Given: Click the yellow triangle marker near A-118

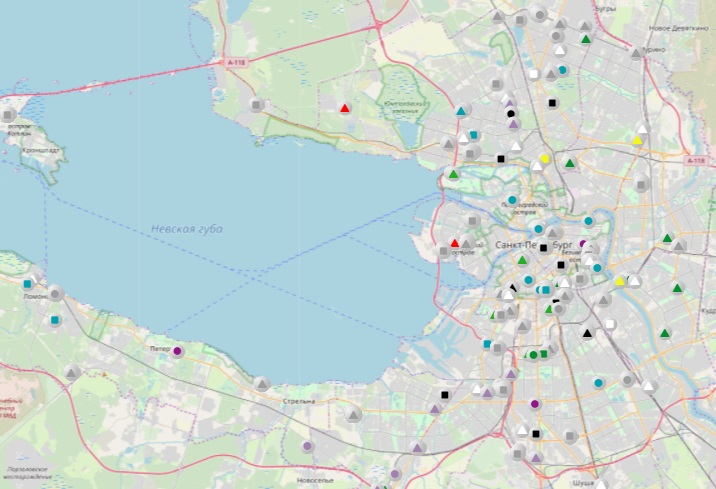Looking at the screenshot, I should [638, 140].
